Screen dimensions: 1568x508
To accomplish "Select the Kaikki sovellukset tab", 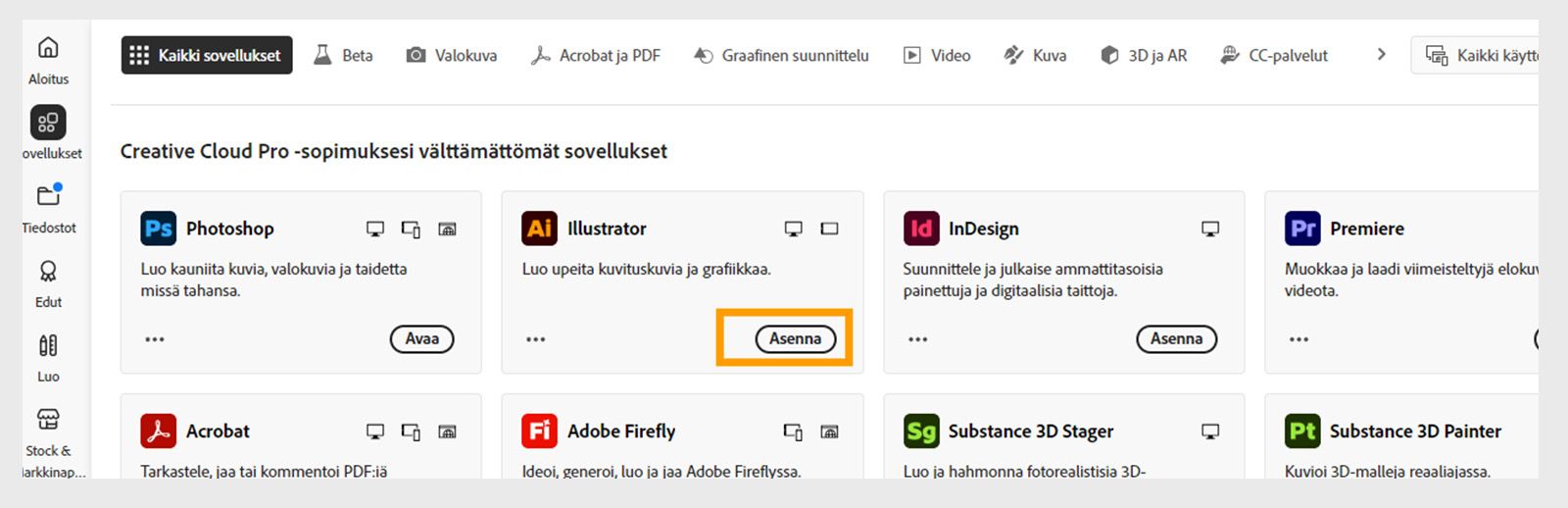I will (x=207, y=55).
